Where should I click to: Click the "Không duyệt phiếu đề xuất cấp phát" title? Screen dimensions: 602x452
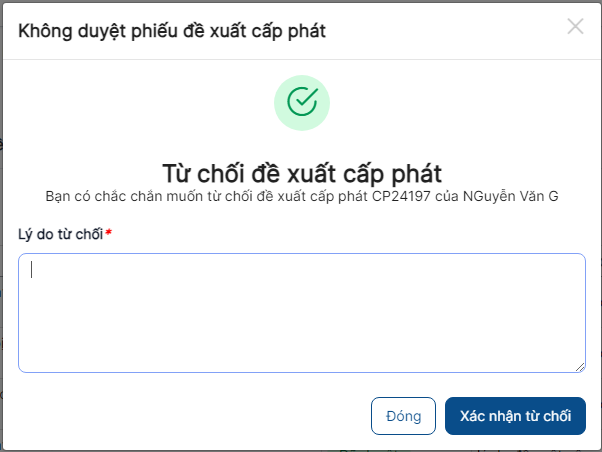[x=172, y=31]
